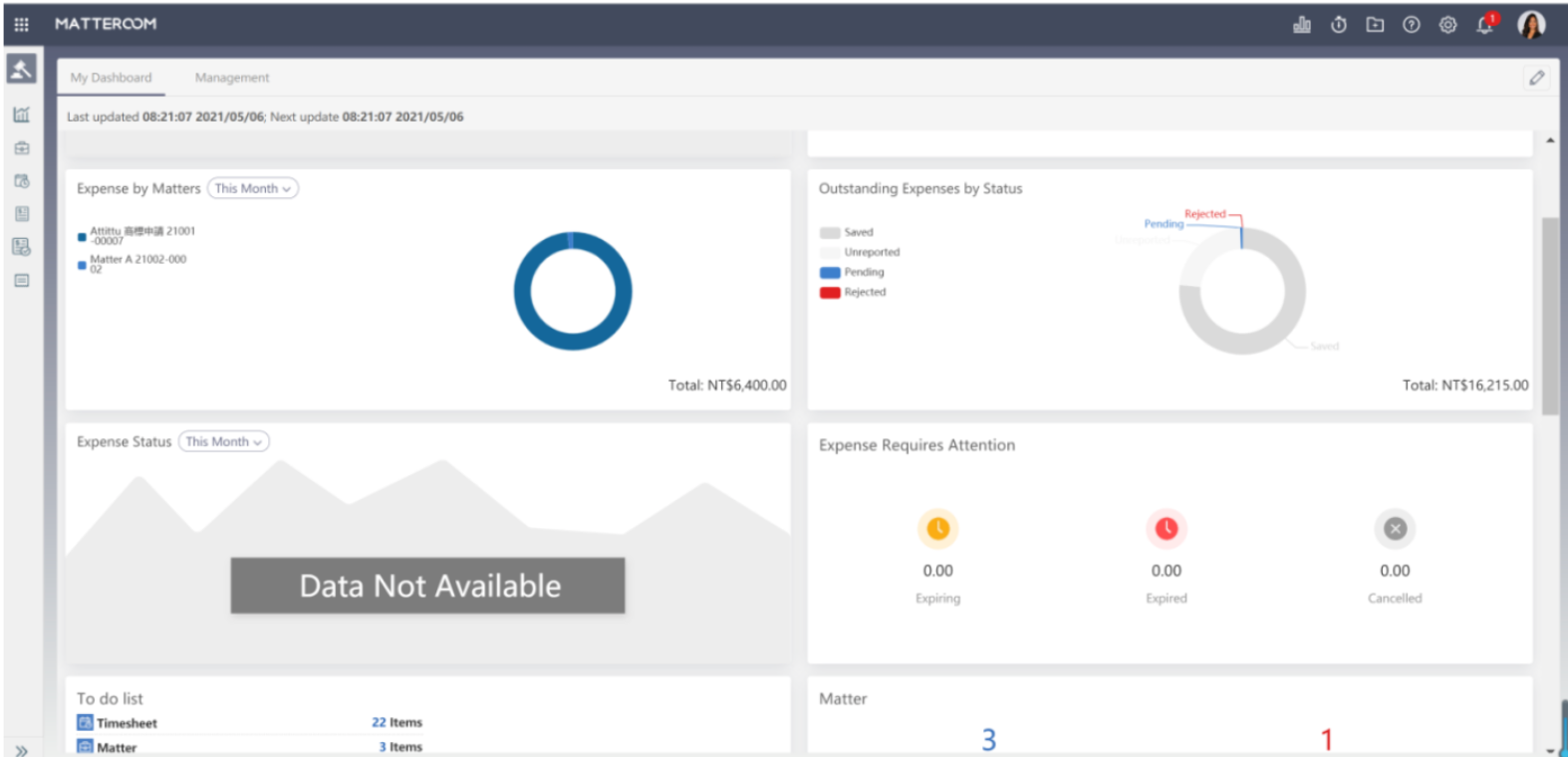Click the stopwatch timer icon in header
This screenshot has width=1568, height=757.
click(x=1339, y=25)
